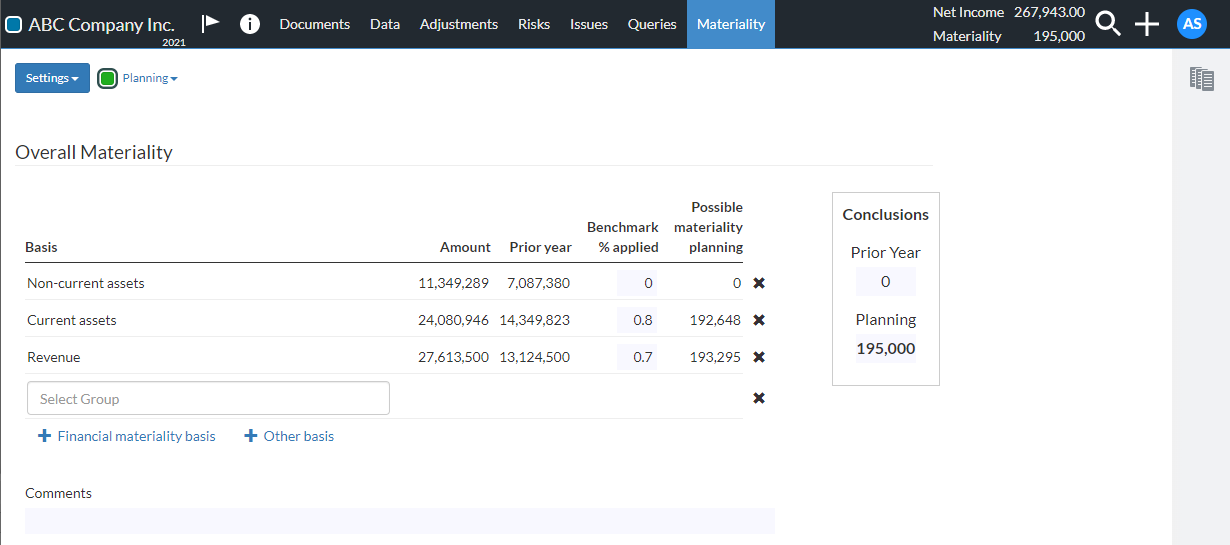Open the AS user avatar menu
The width and height of the screenshot is (1230, 545).
tap(1192, 24)
